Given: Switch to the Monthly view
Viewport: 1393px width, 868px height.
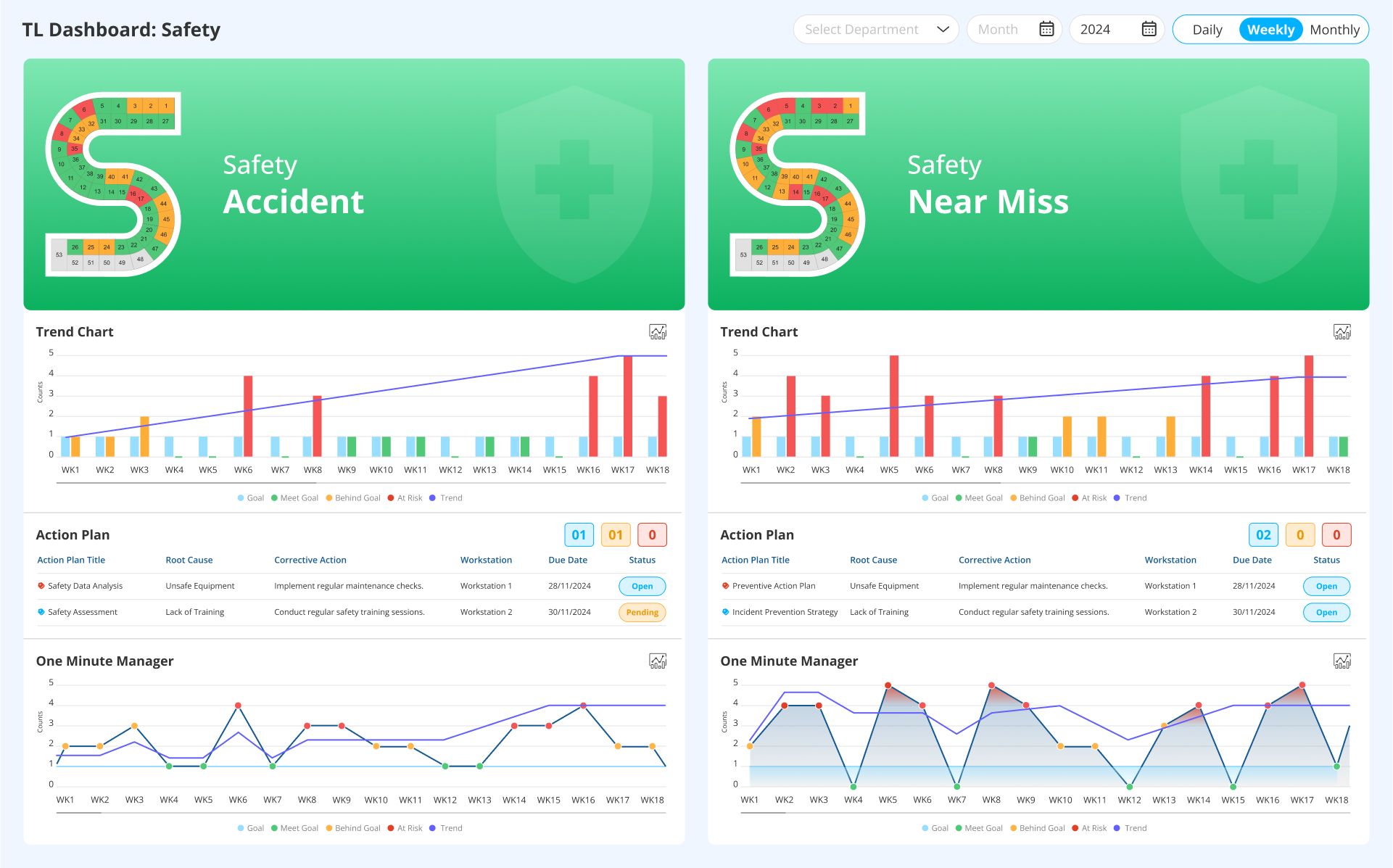Looking at the screenshot, I should (x=1335, y=29).
